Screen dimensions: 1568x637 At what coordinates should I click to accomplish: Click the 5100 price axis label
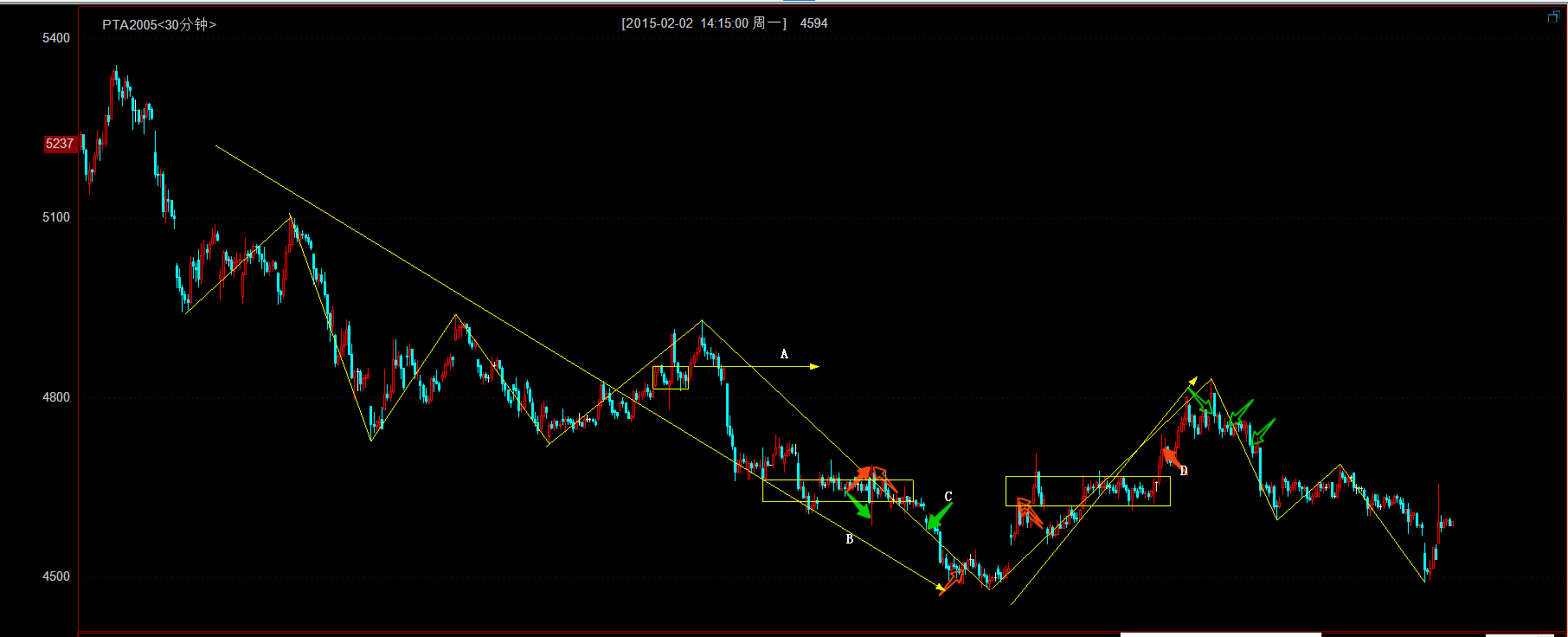pyautogui.click(x=56, y=217)
